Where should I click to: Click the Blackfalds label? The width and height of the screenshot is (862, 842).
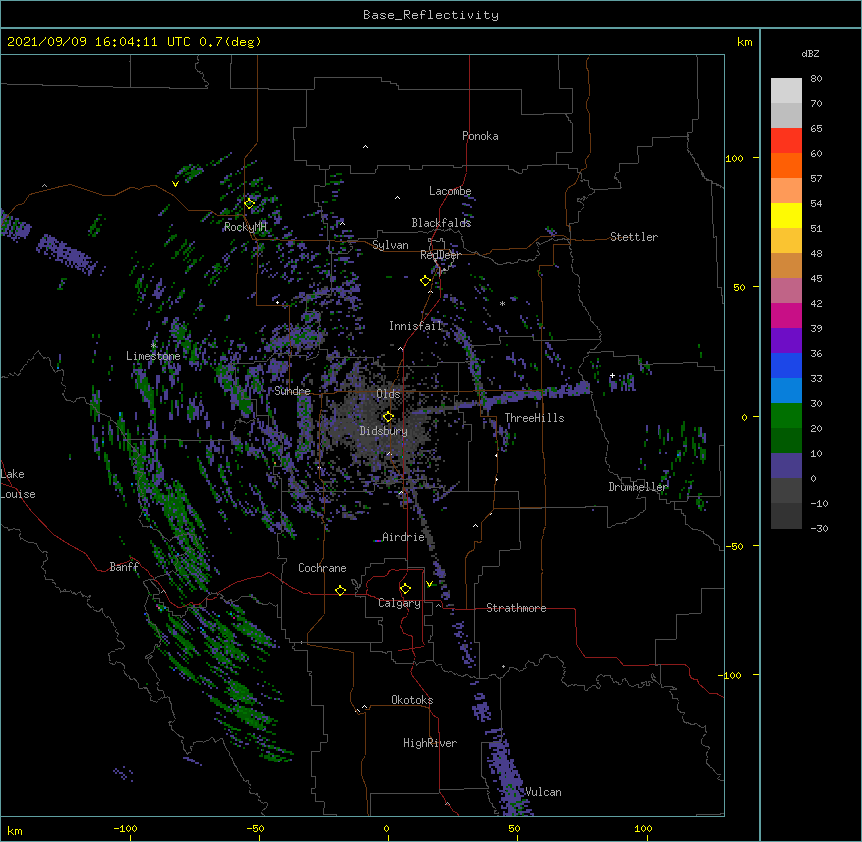click(x=441, y=223)
